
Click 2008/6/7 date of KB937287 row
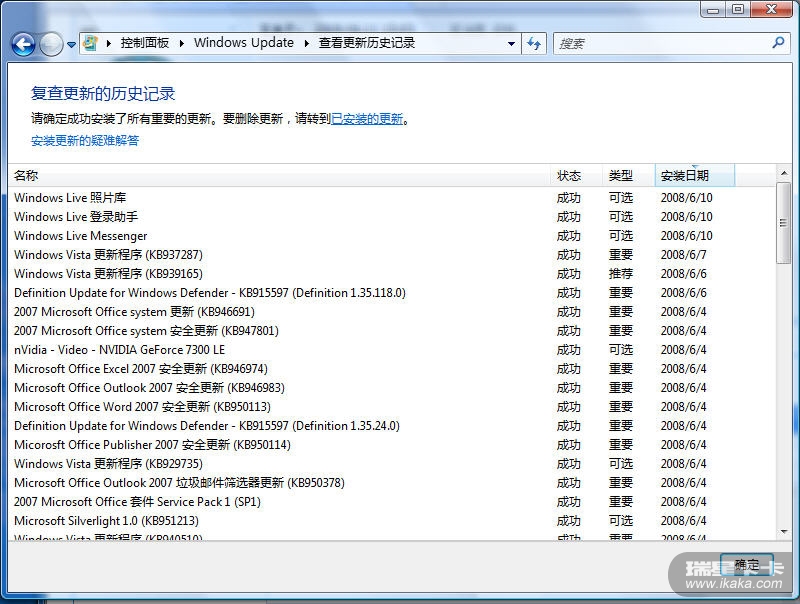click(684, 255)
